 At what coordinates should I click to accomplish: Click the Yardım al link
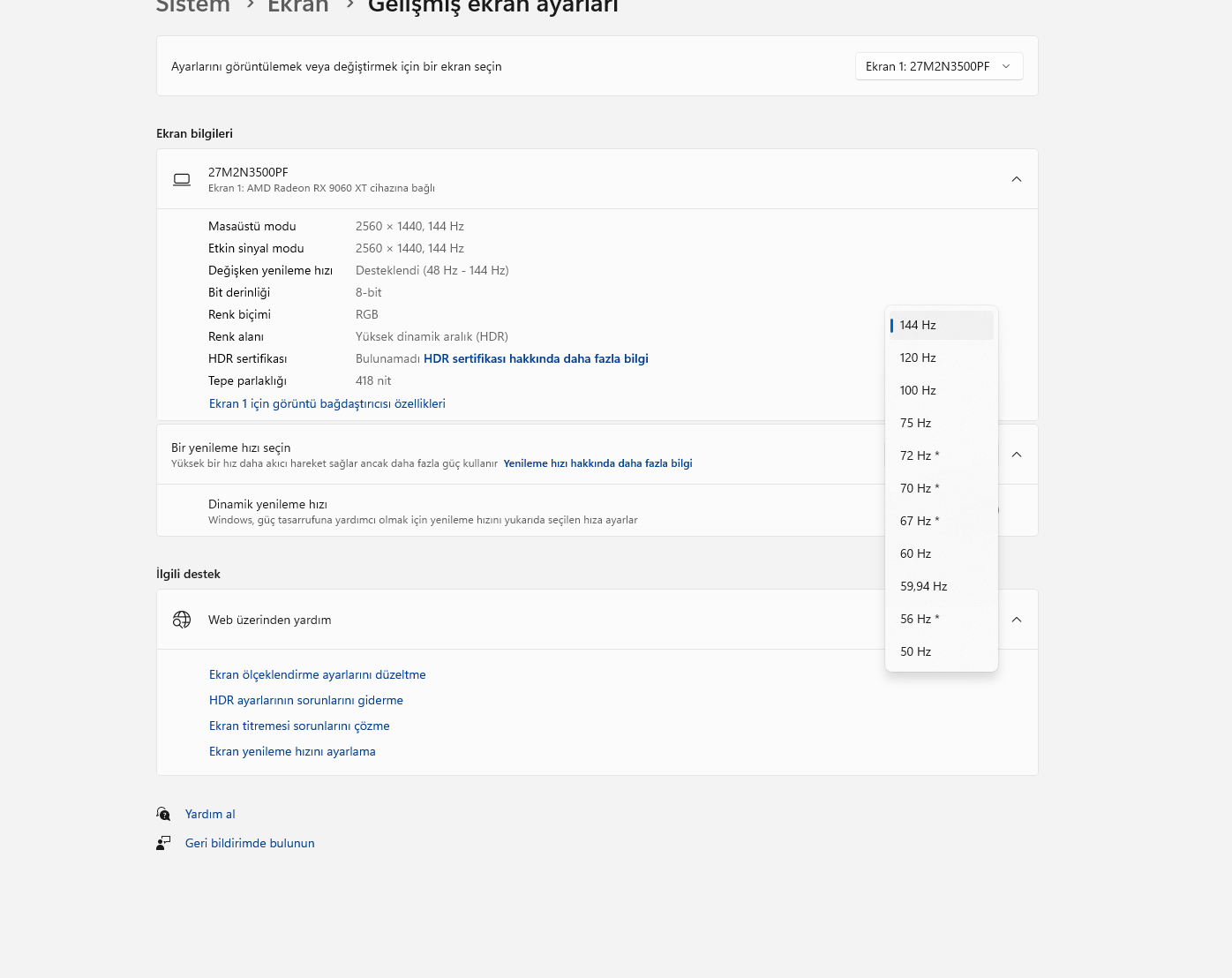(210, 814)
